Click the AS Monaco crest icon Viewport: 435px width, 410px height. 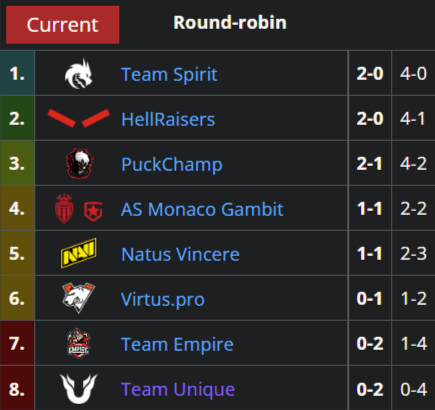click(64, 208)
